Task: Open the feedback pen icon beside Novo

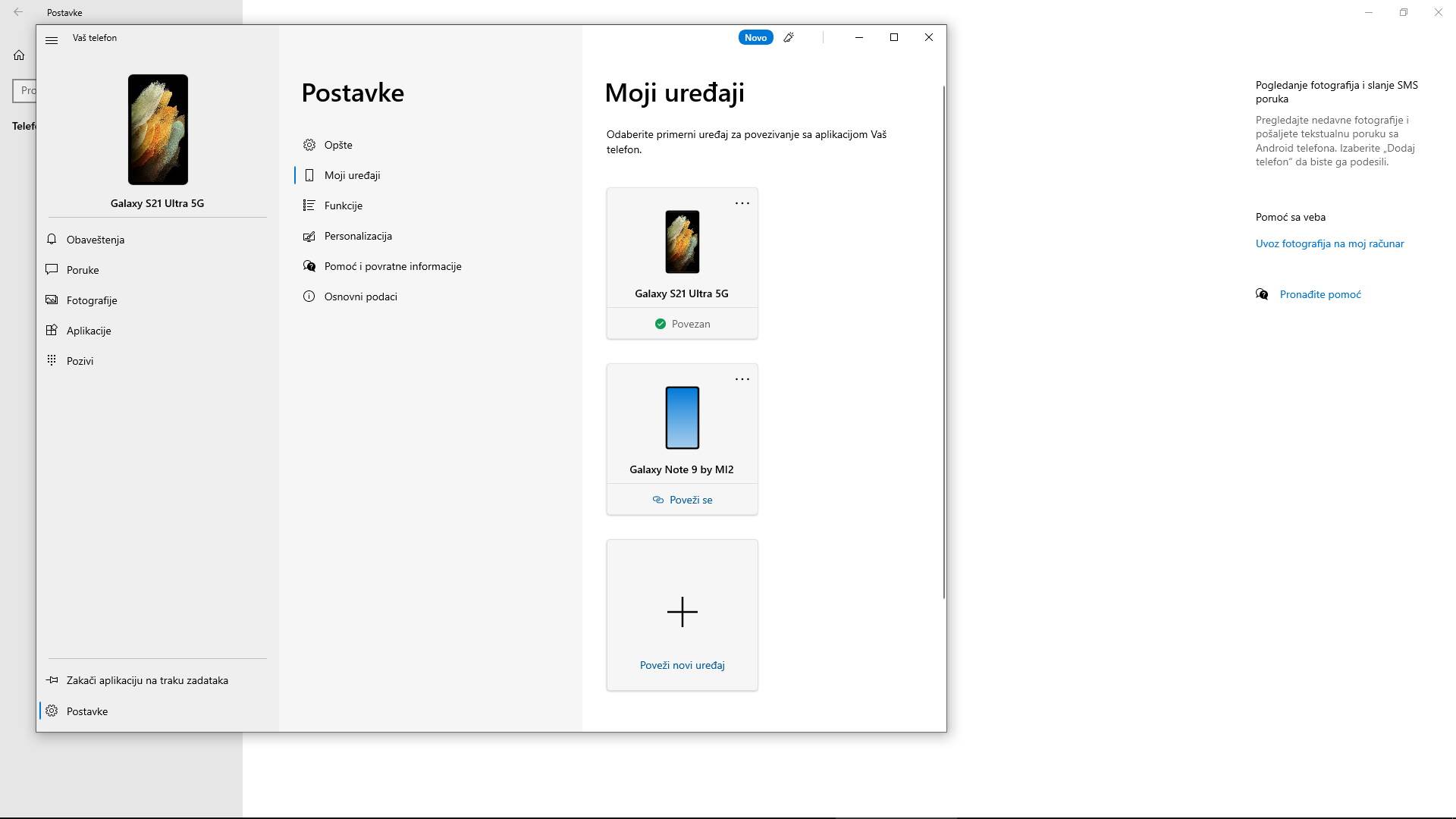Action: [x=789, y=37]
